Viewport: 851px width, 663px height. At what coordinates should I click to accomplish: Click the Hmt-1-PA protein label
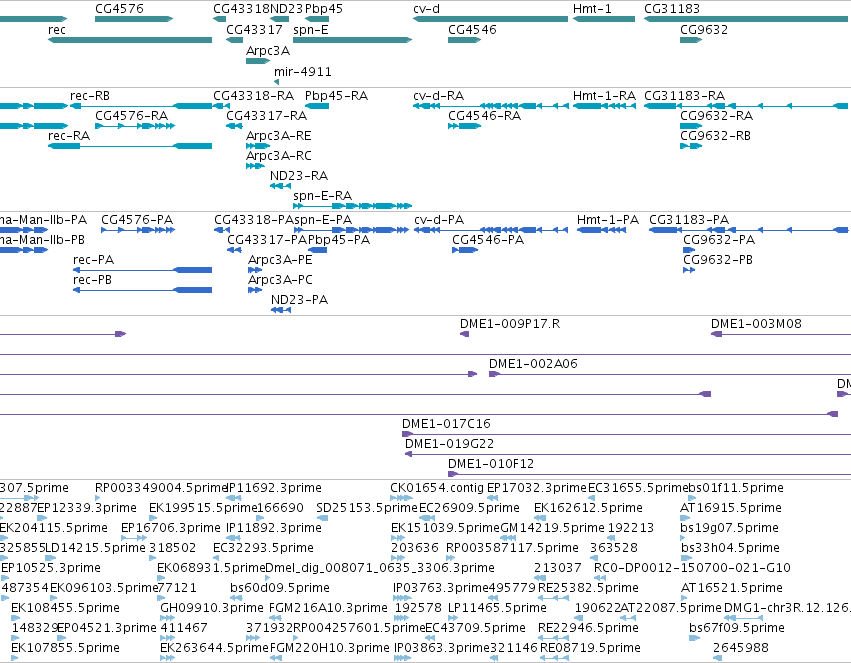click(x=608, y=220)
